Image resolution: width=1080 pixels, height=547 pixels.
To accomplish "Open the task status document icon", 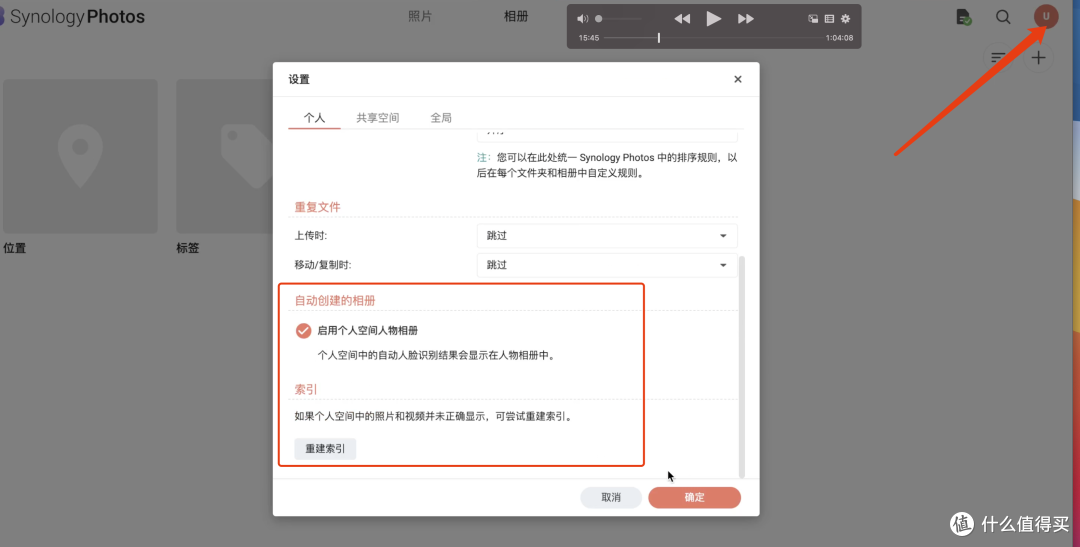I will pyautogui.click(x=963, y=17).
